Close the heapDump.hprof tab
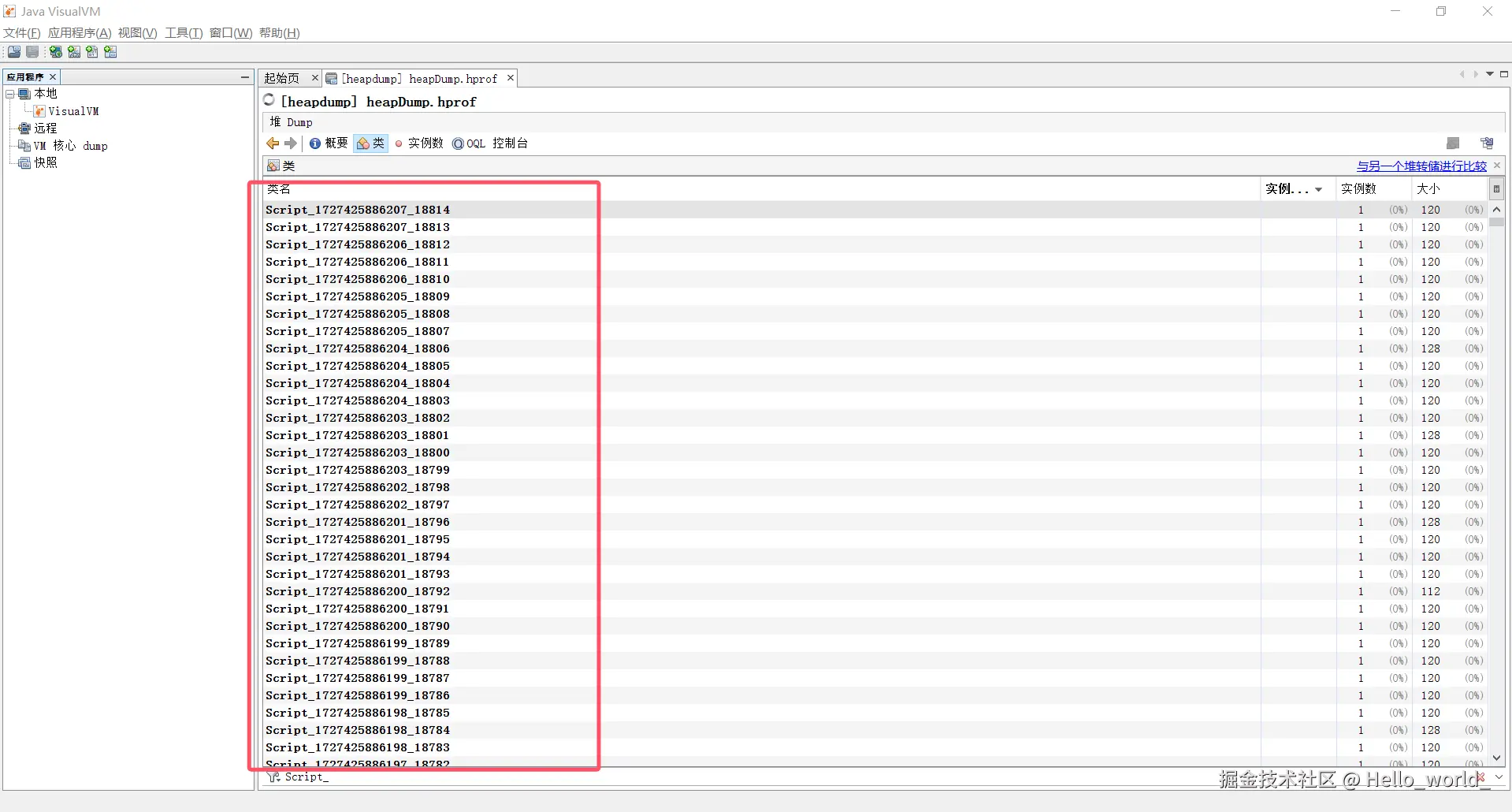 coord(511,78)
